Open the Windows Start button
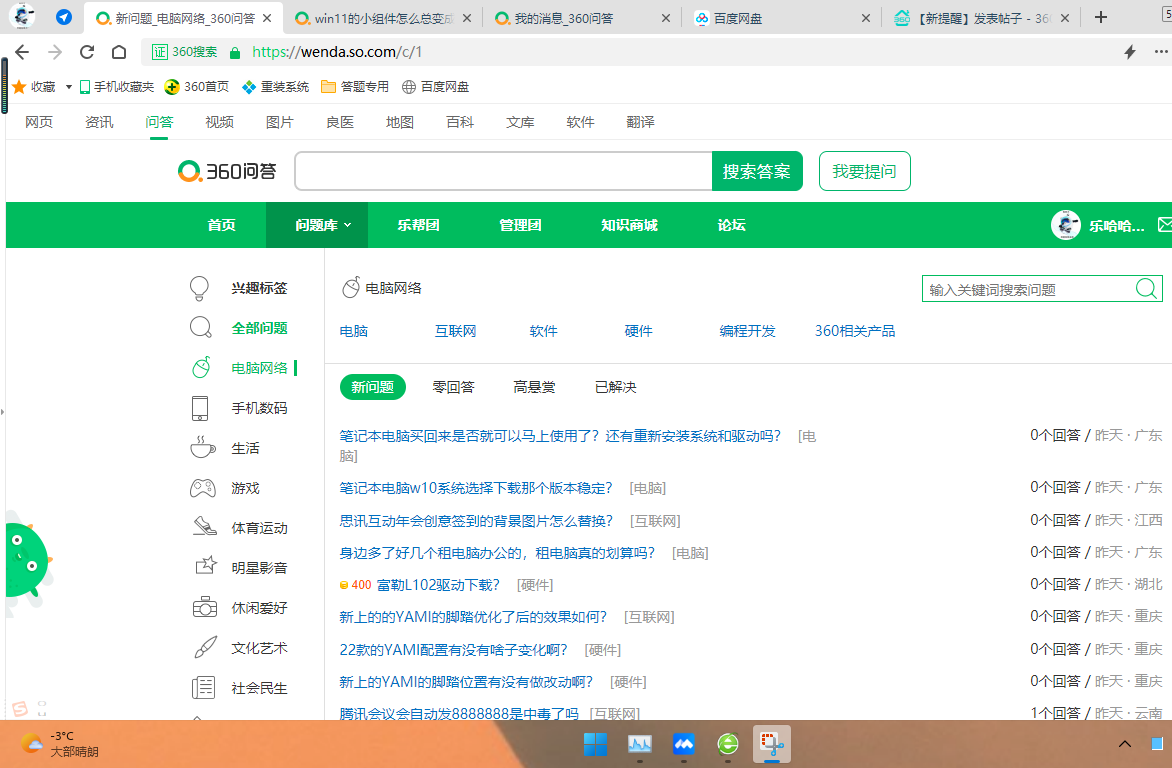 (596, 744)
